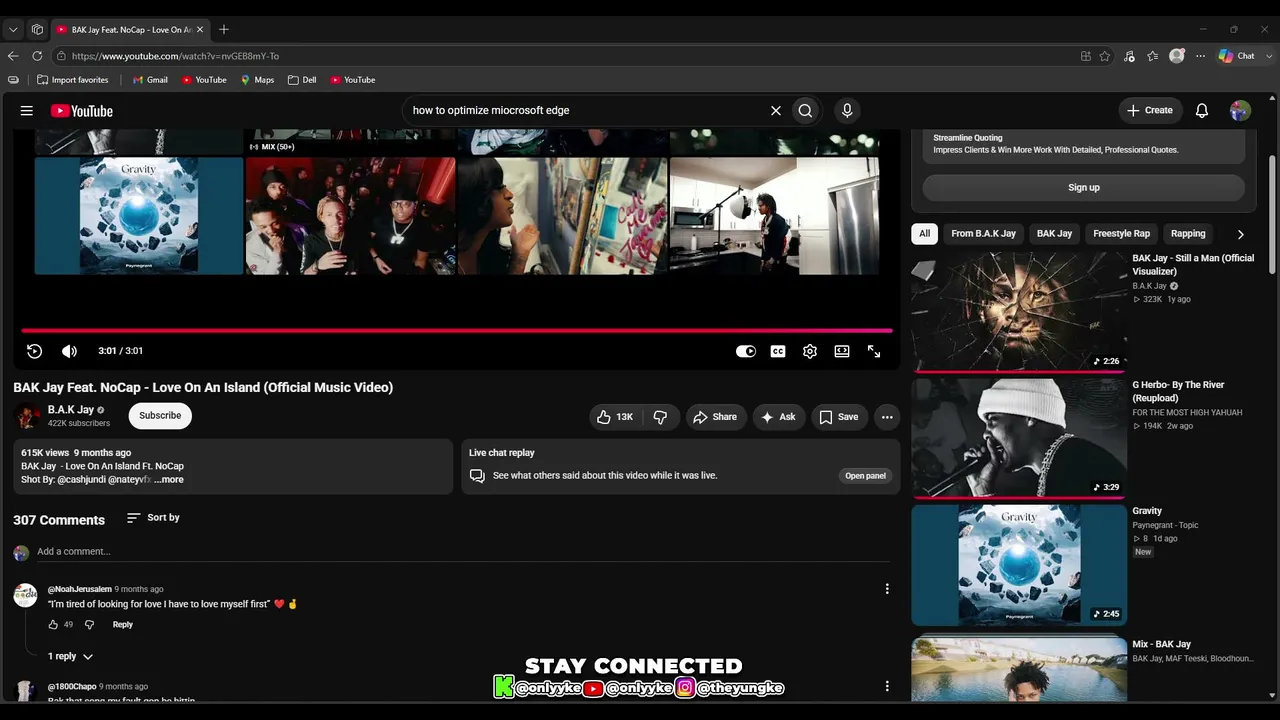Open options menu for @NoahJerusalem comment

[887, 589]
